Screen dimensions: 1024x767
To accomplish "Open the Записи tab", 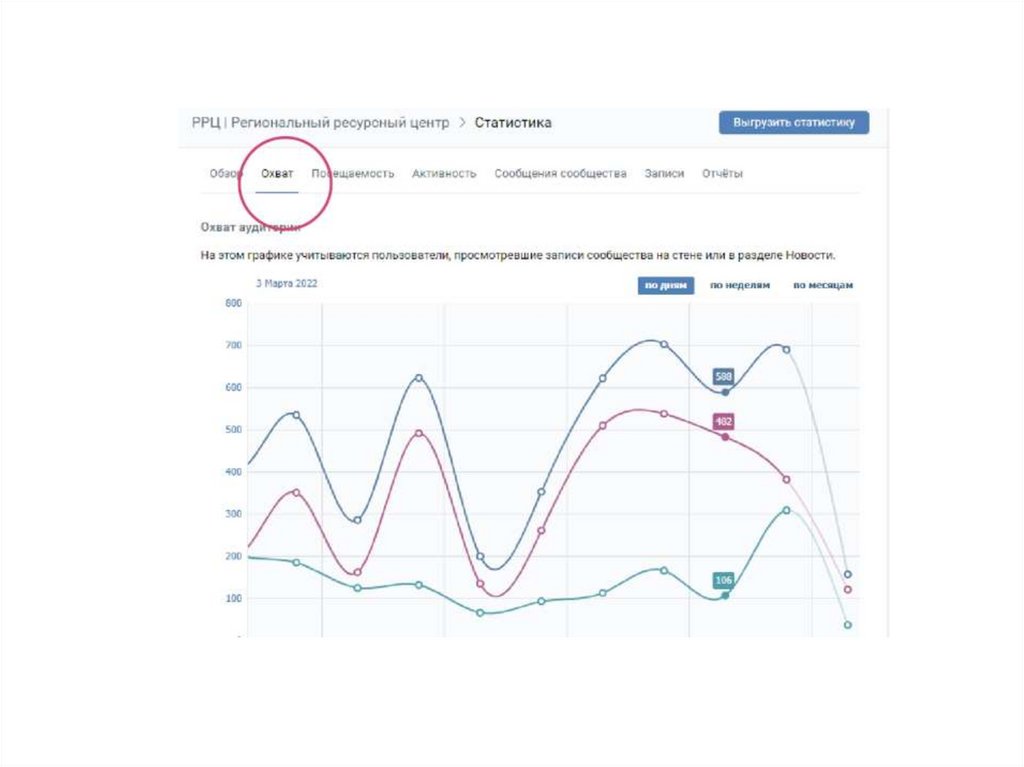I will coord(664,173).
